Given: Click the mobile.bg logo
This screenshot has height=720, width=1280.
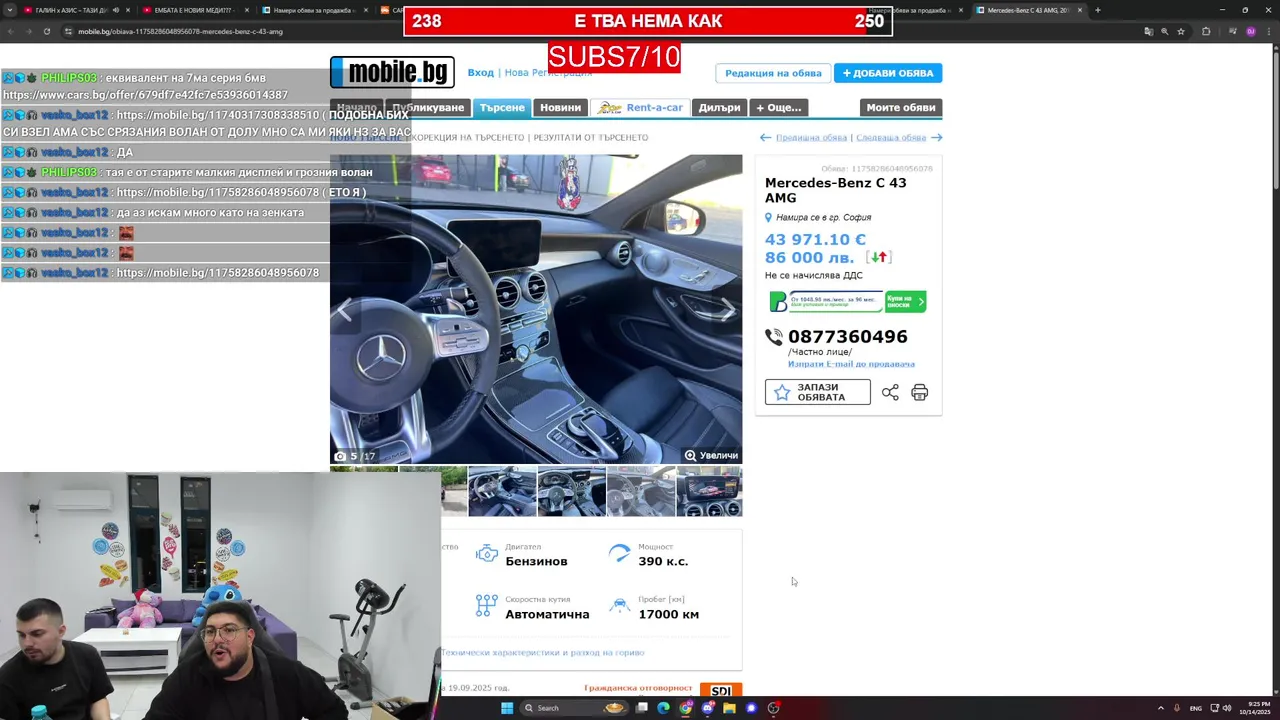Looking at the screenshot, I should coord(392,72).
